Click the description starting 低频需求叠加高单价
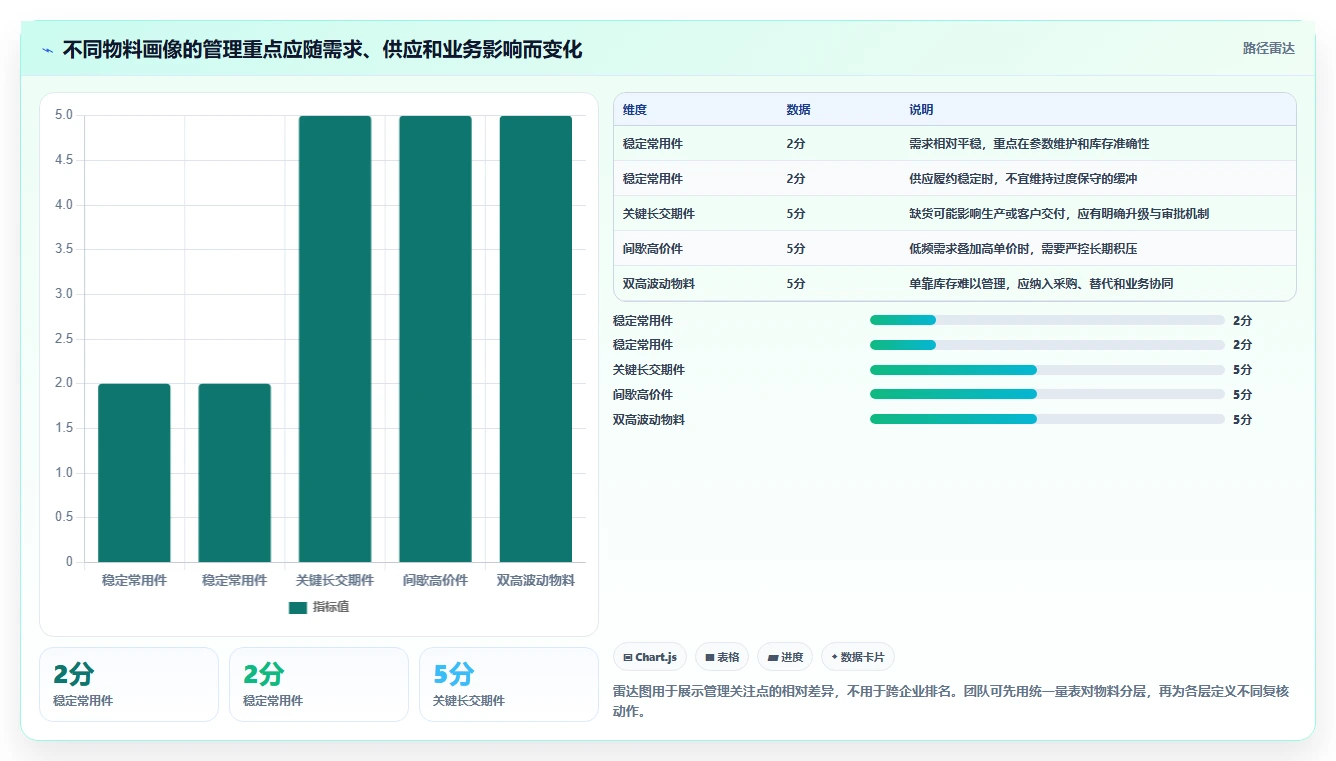 1023,249
